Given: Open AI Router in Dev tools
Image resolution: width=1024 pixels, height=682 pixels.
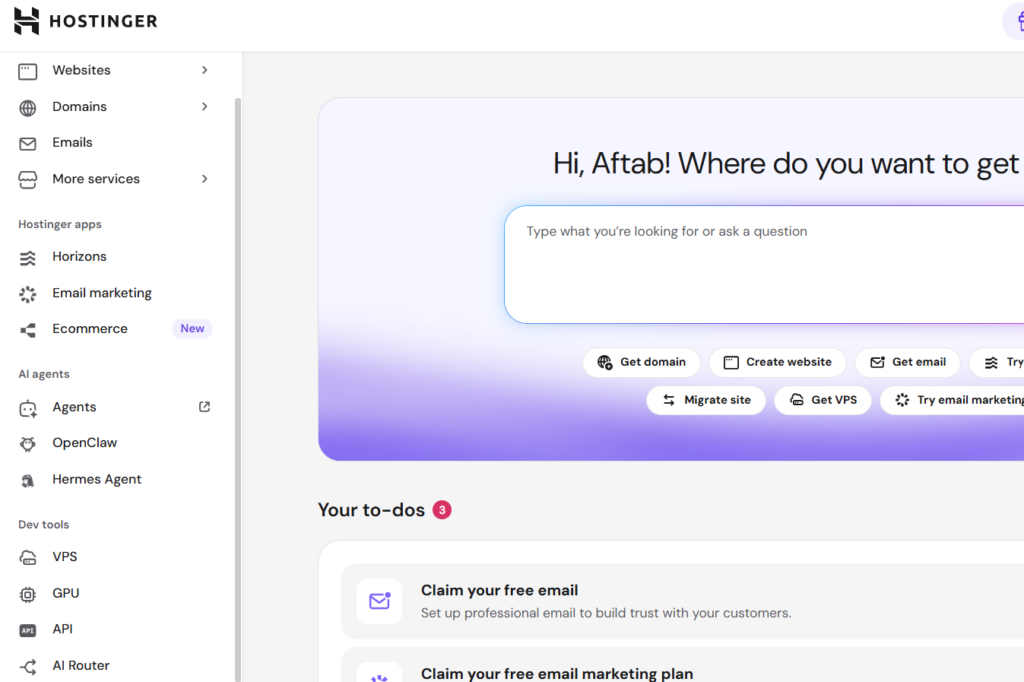Looking at the screenshot, I should 114,666.
